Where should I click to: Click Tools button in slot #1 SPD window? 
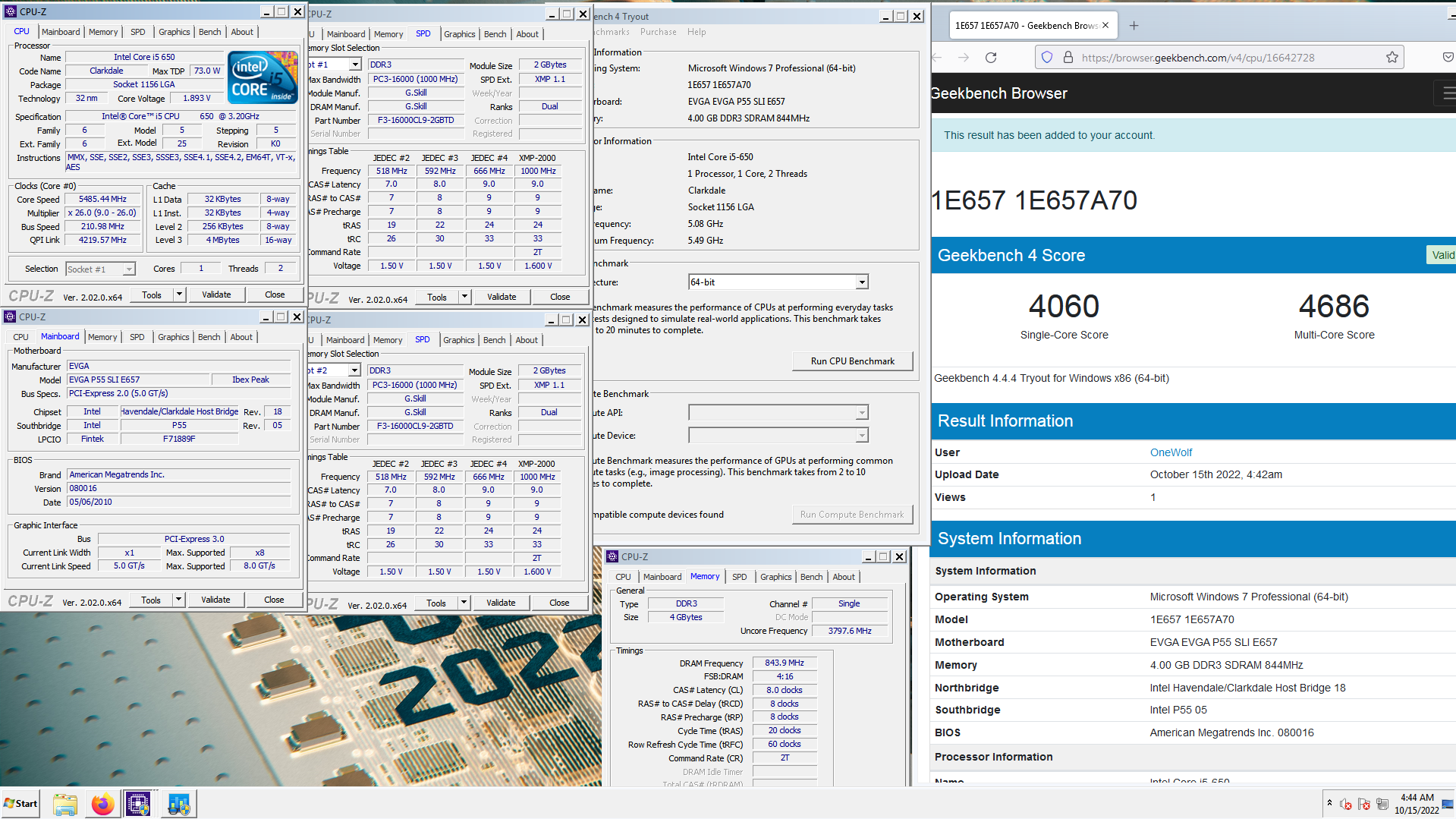(437, 297)
